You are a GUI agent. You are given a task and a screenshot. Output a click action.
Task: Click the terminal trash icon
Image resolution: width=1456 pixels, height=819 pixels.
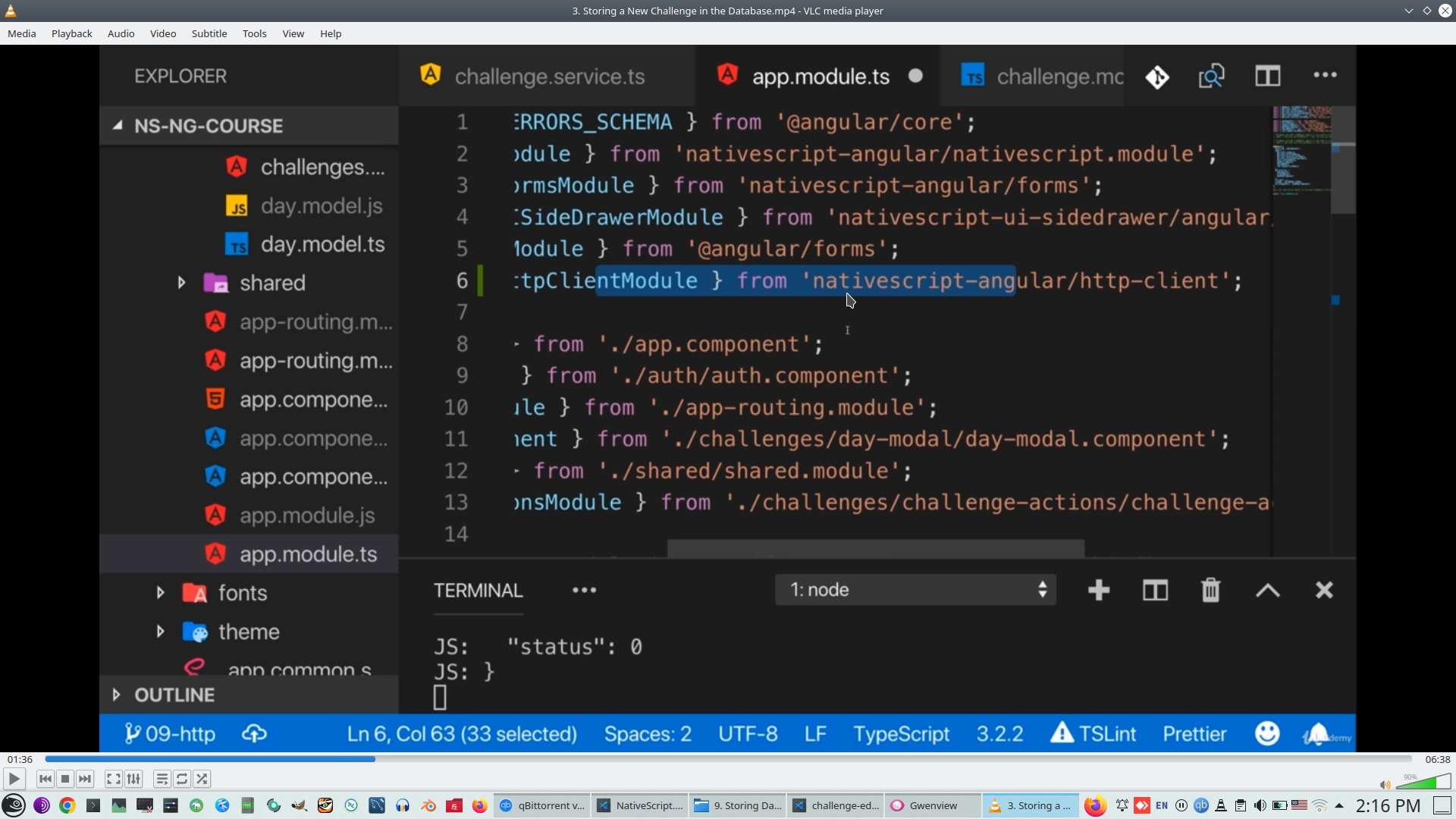(x=1211, y=590)
